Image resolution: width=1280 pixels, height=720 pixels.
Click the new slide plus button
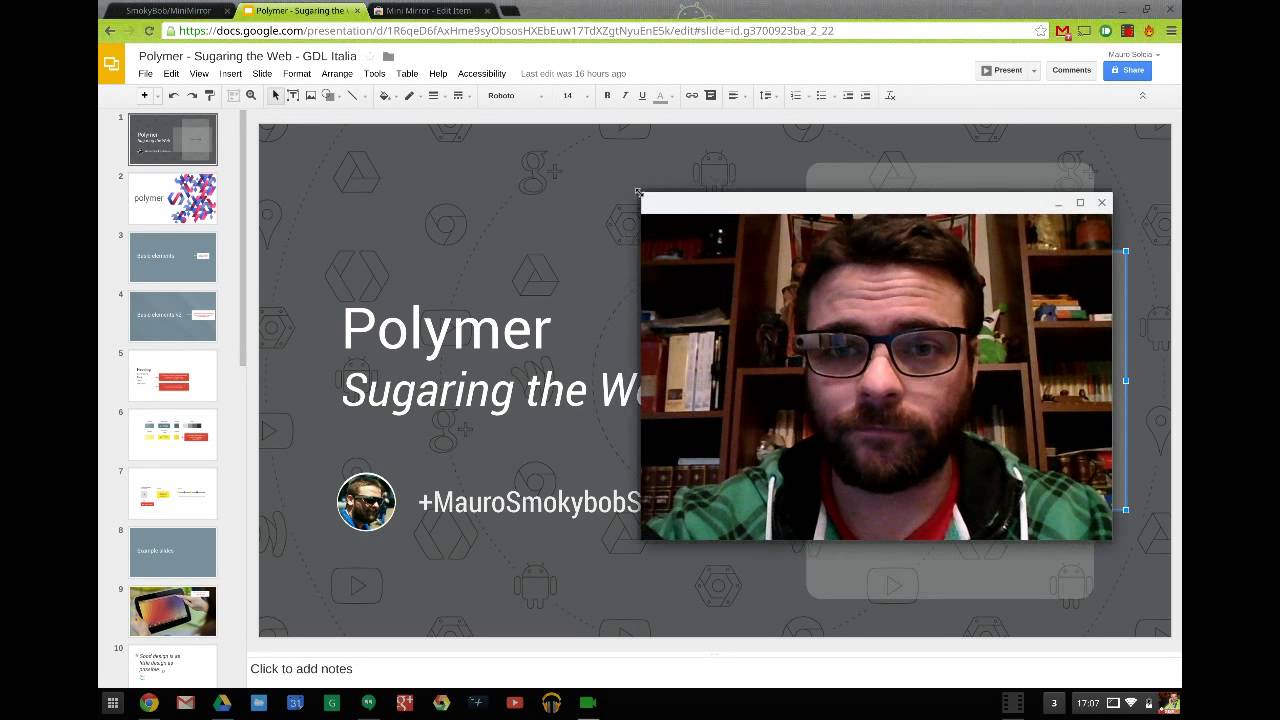tap(144, 96)
